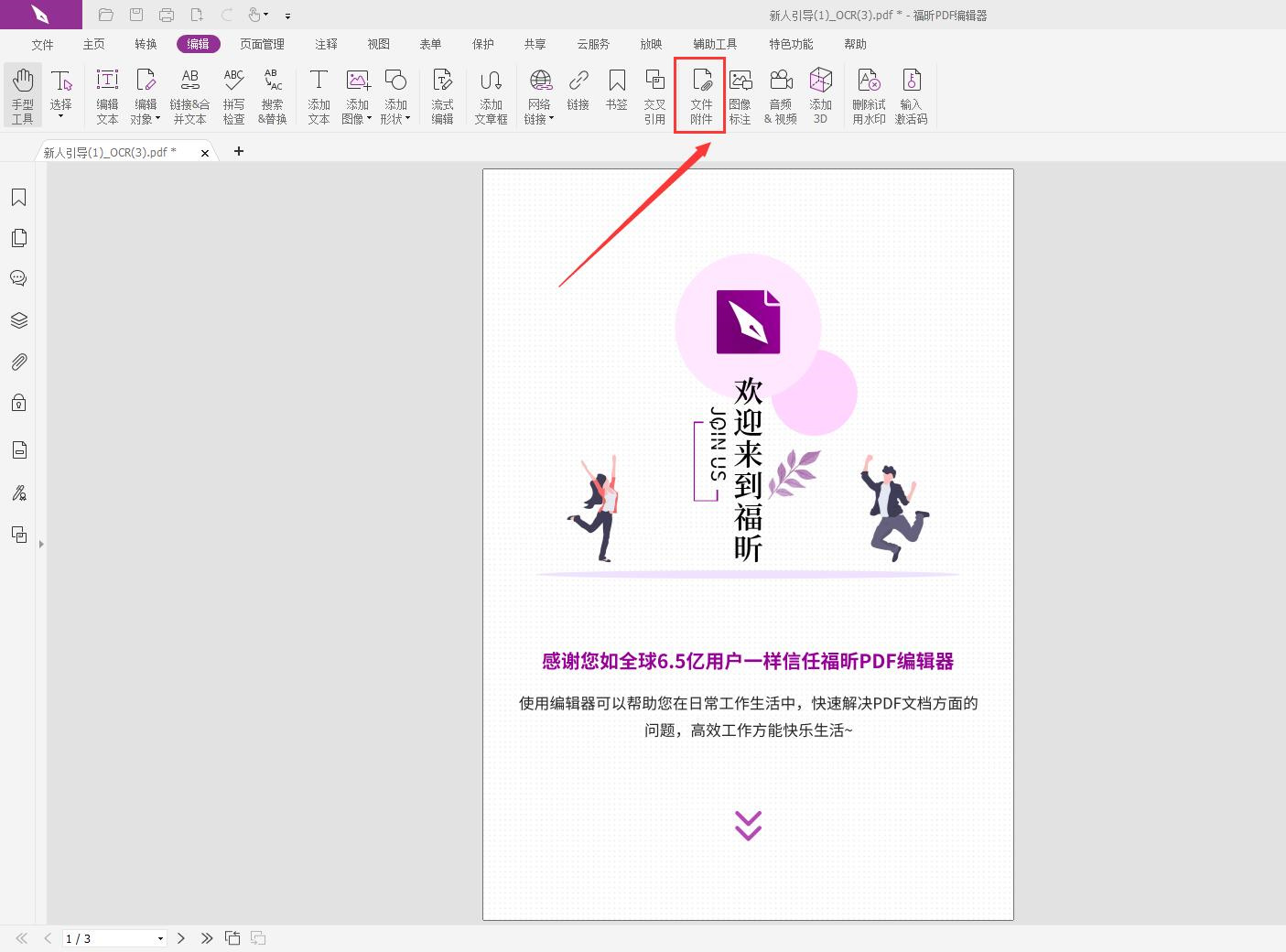
Task: Click the 图像标注 tool
Action: pos(740,95)
